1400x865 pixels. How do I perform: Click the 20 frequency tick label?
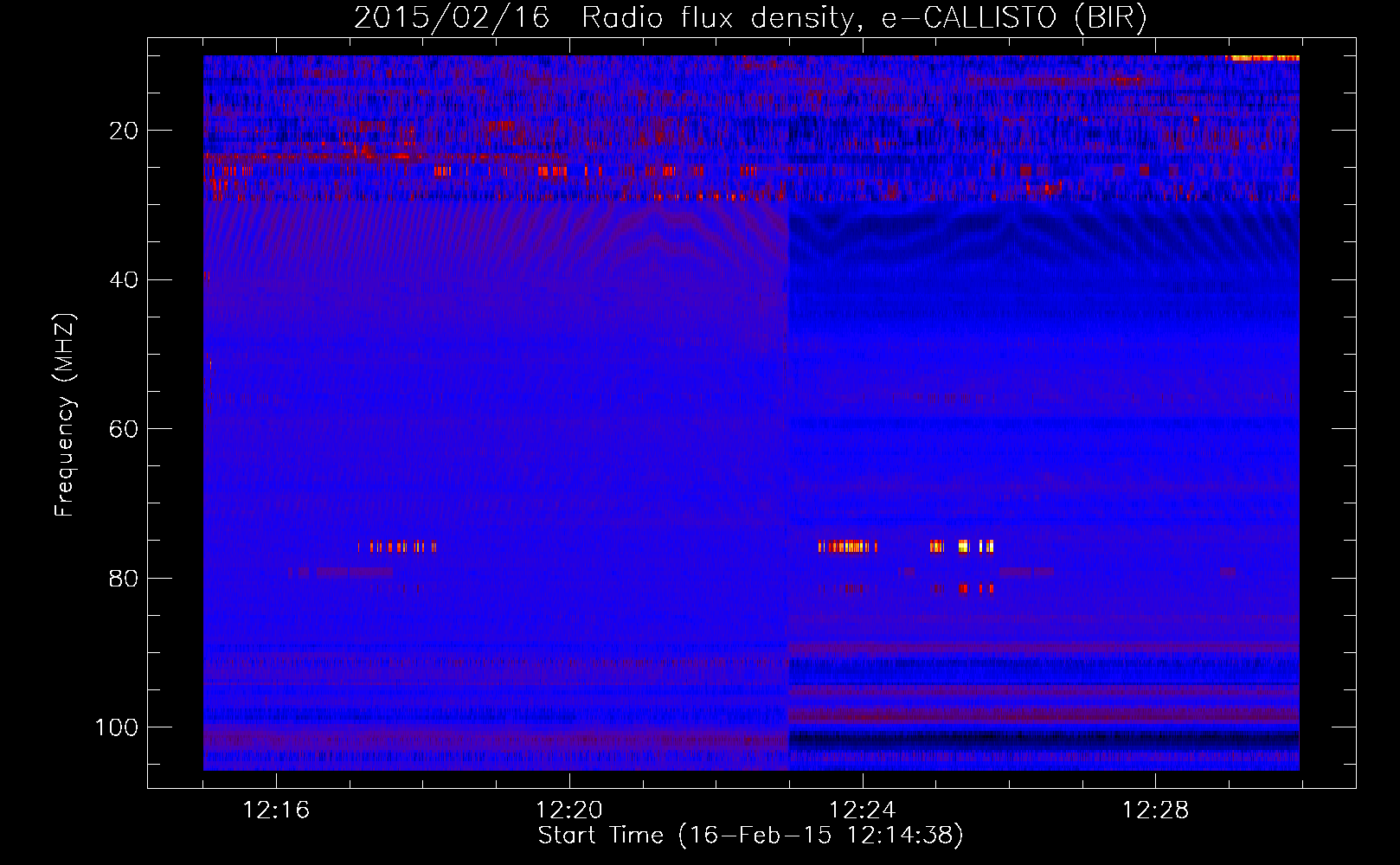click(124, 131)
